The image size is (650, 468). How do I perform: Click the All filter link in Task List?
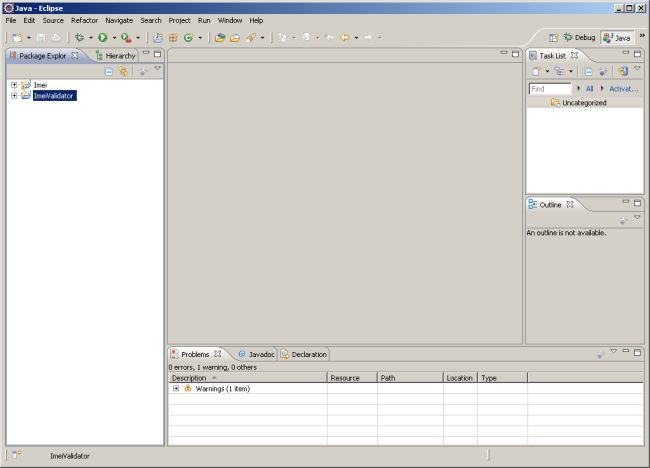click(589, 89)
